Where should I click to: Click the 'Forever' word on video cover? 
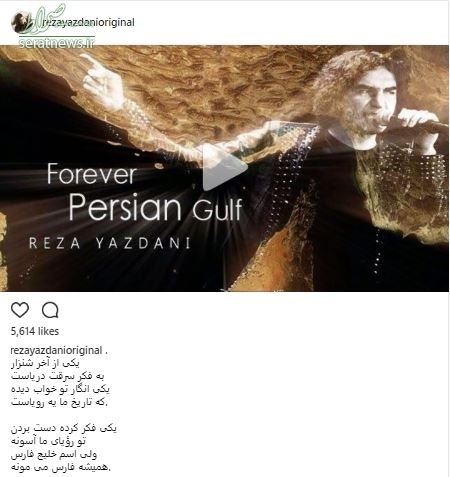92,174
